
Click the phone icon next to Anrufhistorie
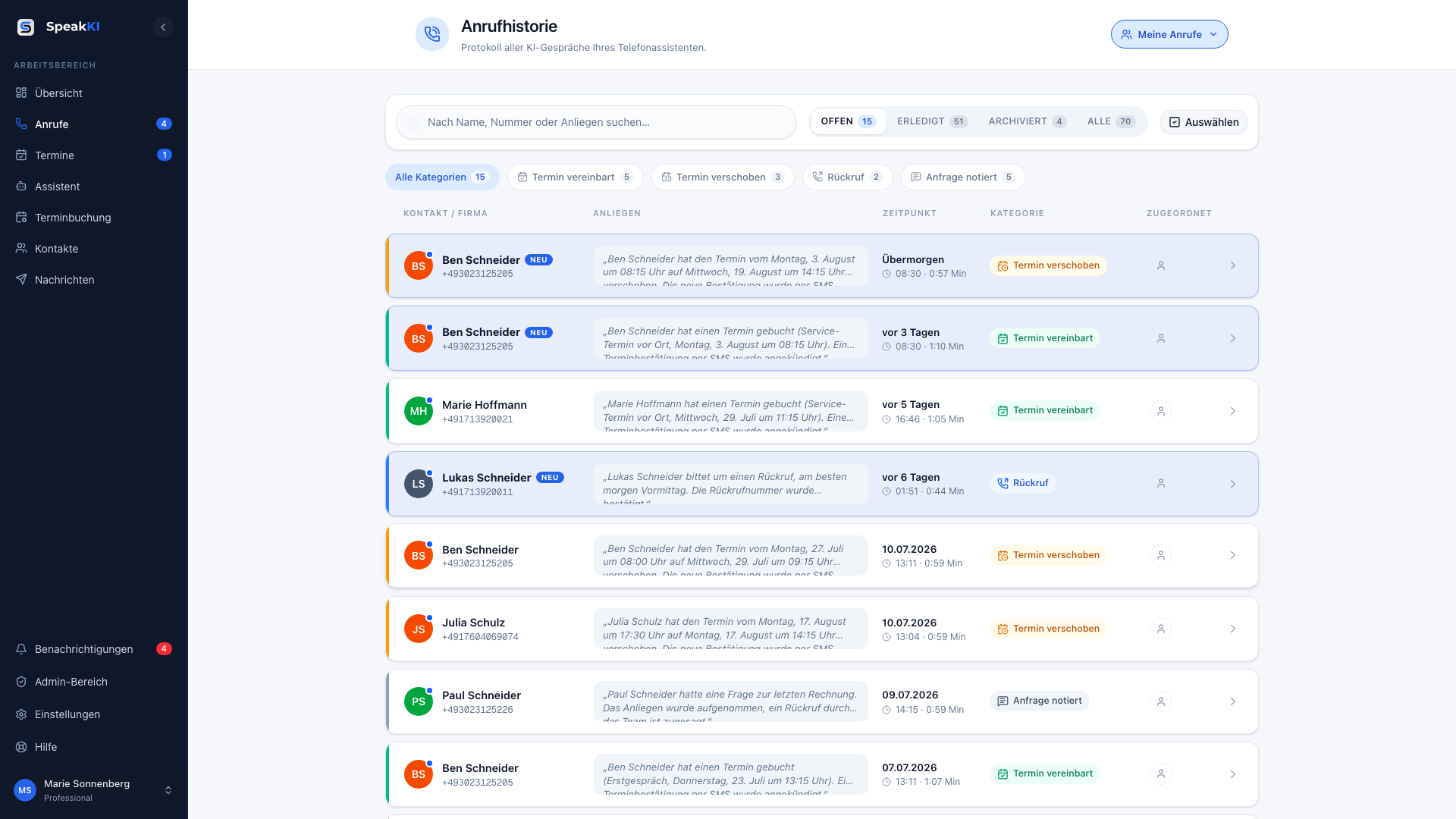pos(432,34)
